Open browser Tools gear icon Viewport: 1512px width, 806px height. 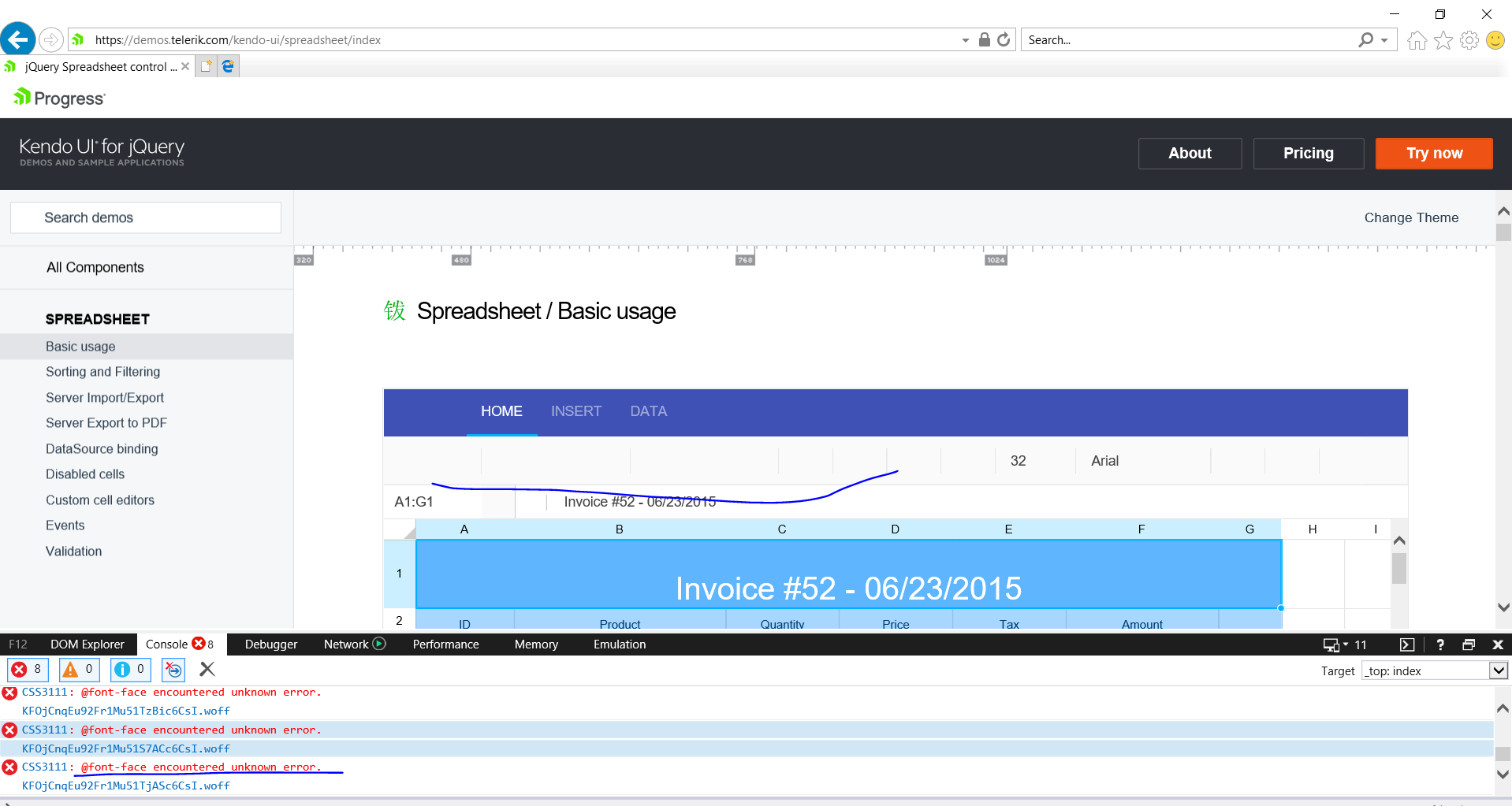(1469, 40)
